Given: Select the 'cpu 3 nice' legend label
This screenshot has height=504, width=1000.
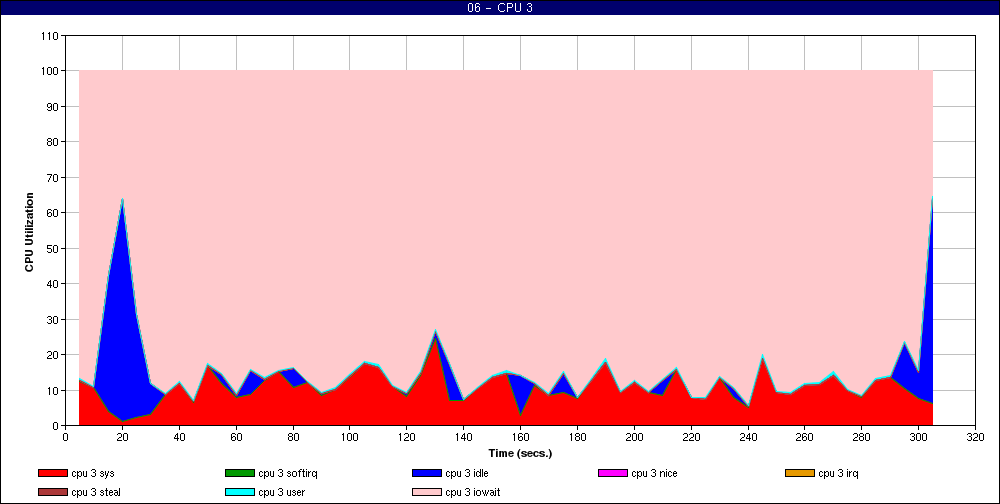Looking at the screenshot, I should click(654, 473).
